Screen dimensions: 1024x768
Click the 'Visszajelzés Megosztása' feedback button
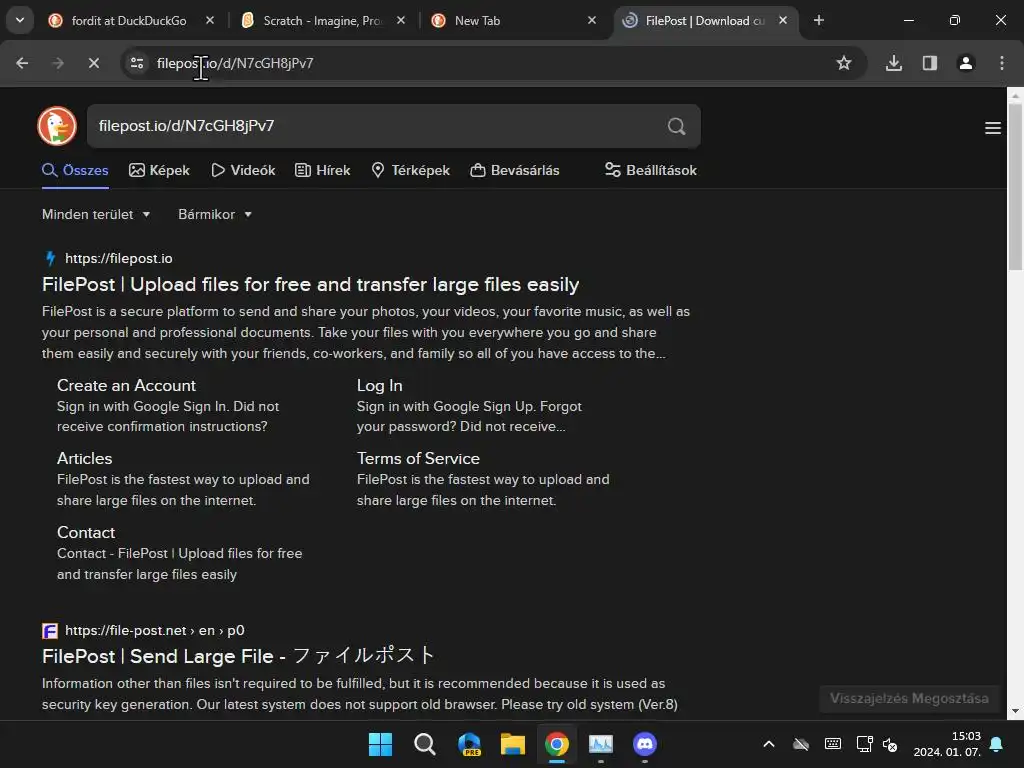tap(909, 698)
